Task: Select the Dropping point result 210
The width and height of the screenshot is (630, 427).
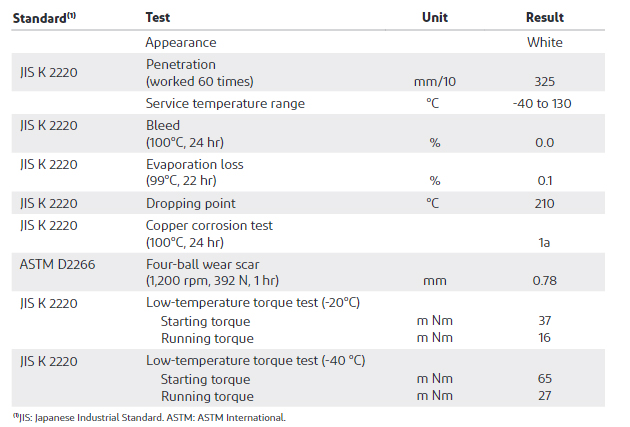Action: coord(544,203)
